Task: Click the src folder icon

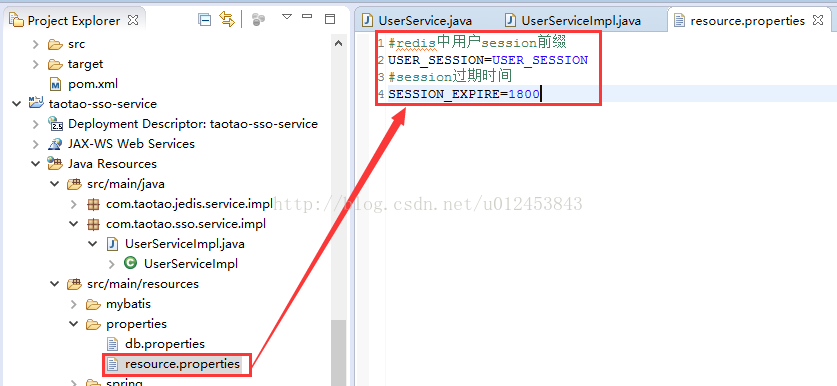Action: 56,44
